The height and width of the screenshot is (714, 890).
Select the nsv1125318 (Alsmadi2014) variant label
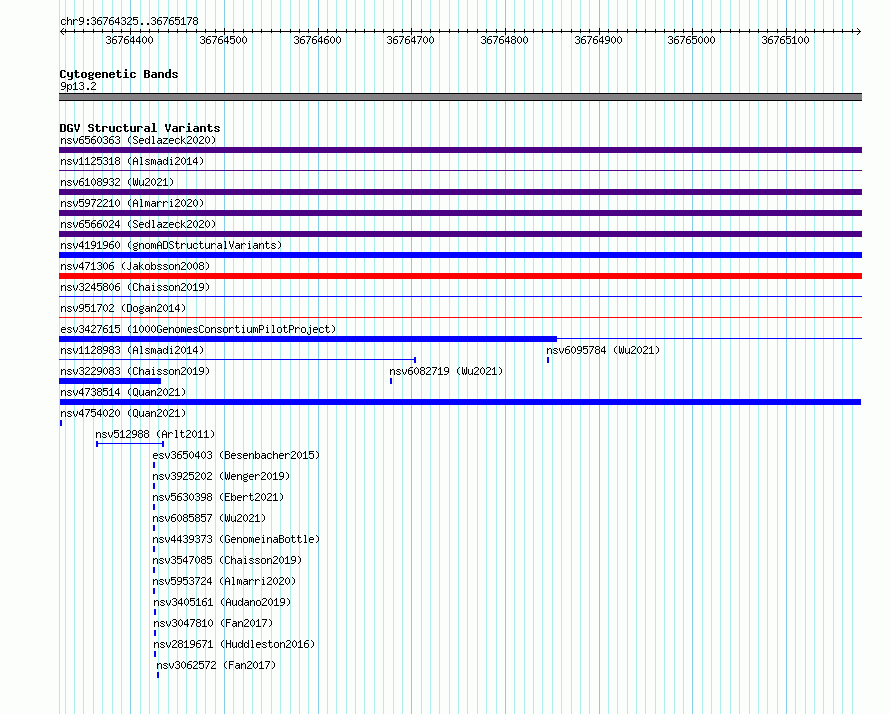coord(132,161)
